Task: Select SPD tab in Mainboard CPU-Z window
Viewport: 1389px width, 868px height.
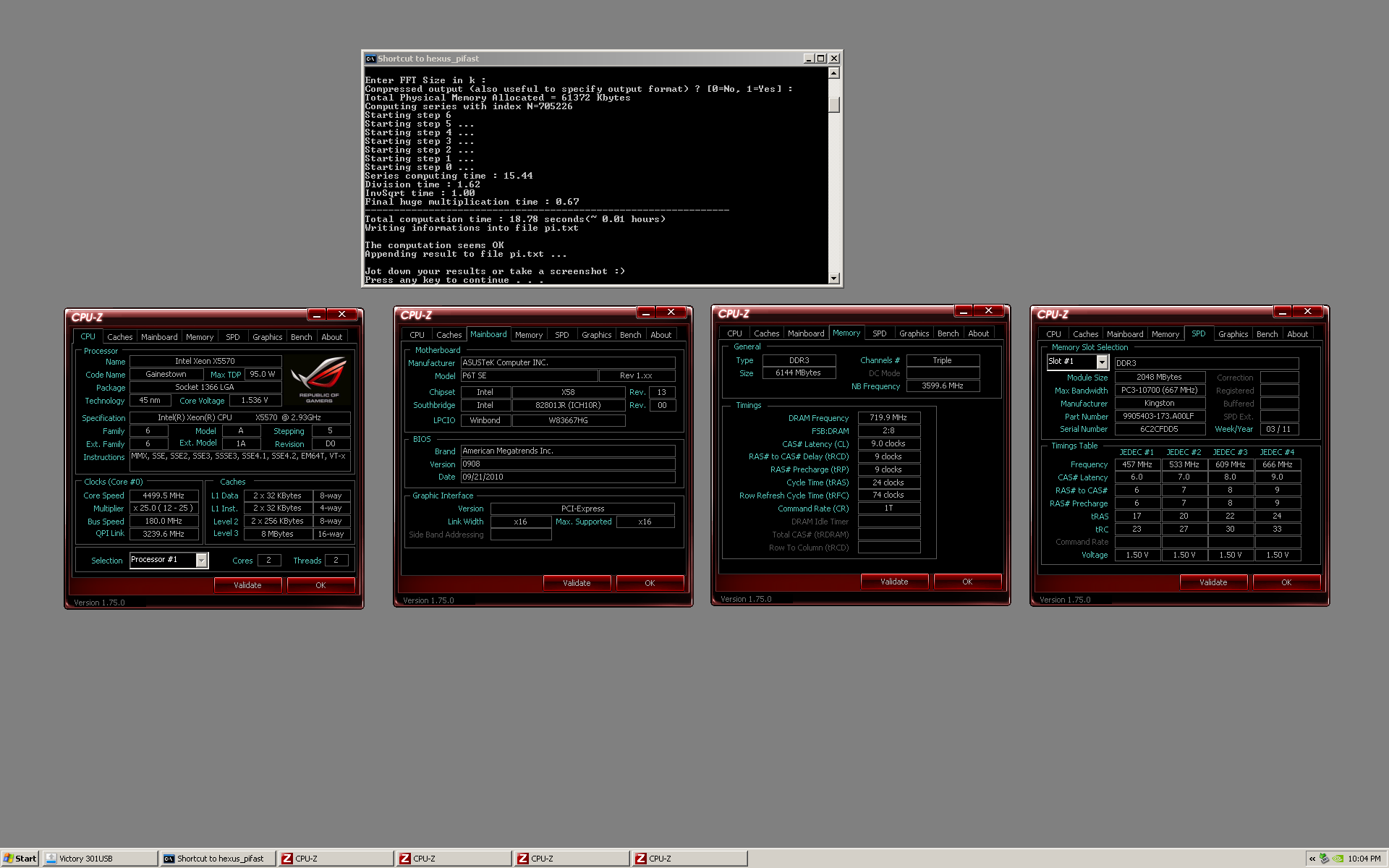Action: [x=562, y=335]
